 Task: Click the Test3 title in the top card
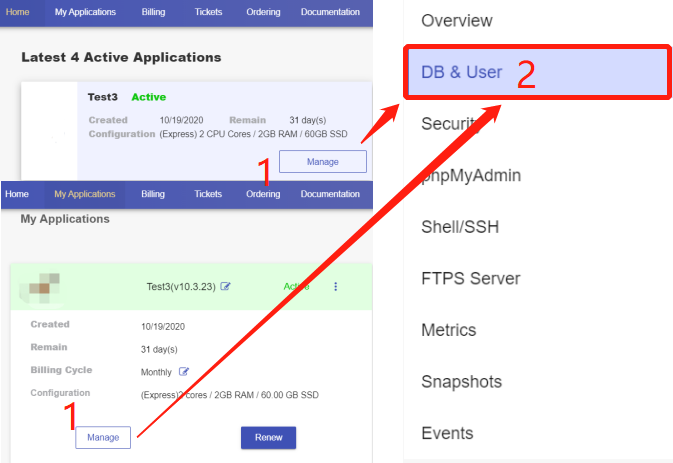click(103, 97)
